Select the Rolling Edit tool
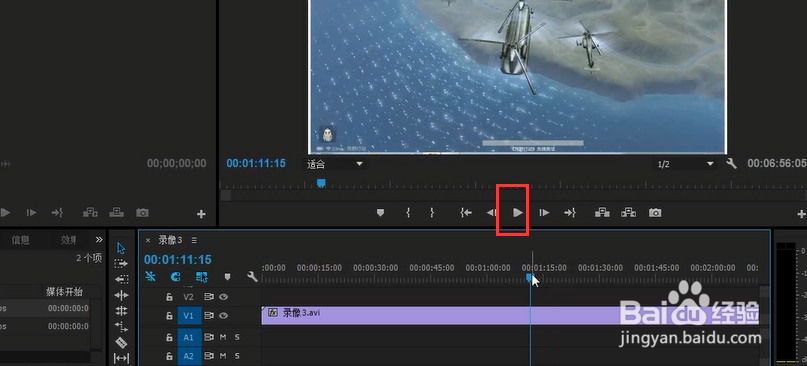 click(x=121, y=310)
